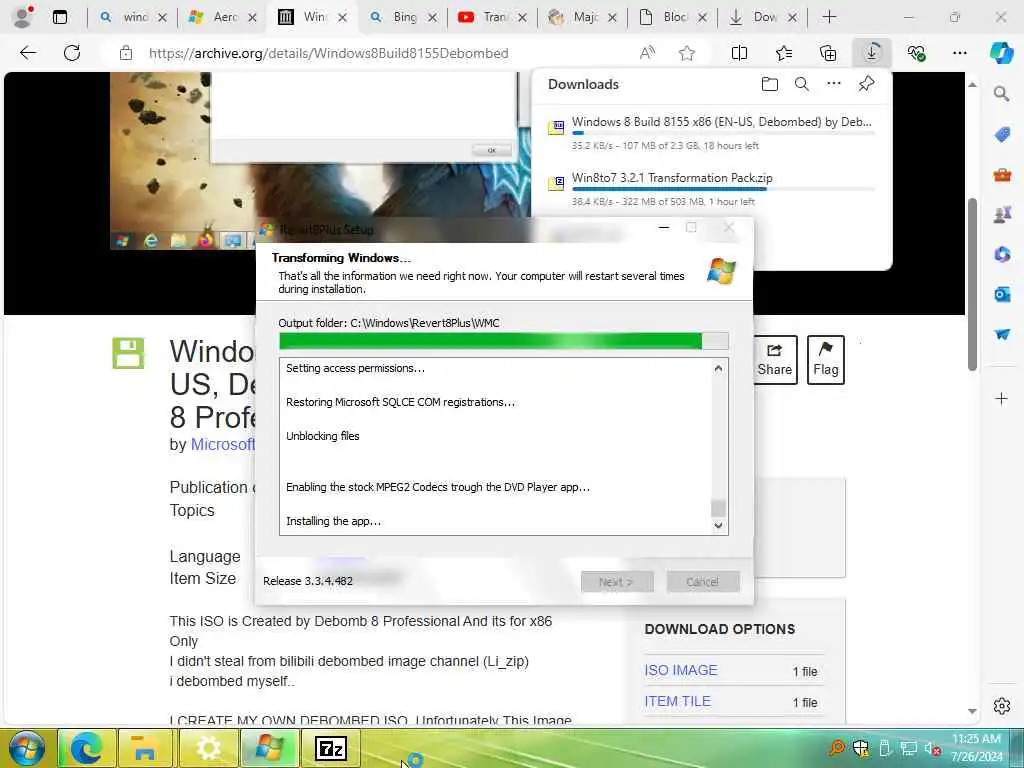Click the address bar URL
The width and height of the screenshot is (1024, 768).
328,53
